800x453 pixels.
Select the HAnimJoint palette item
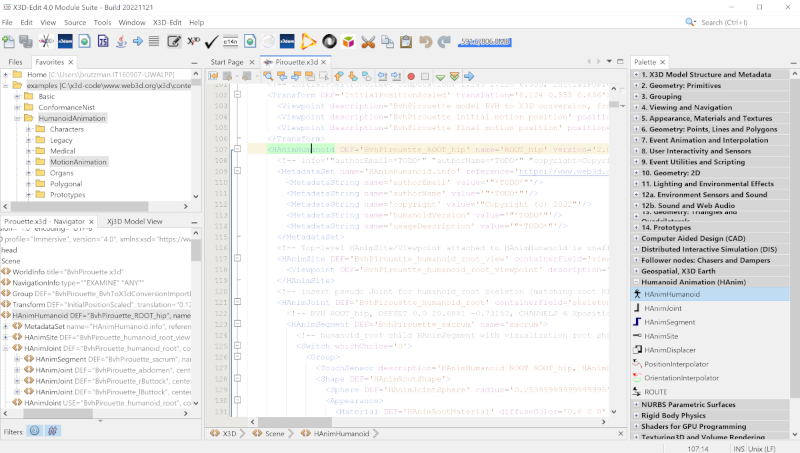[662, 308]
